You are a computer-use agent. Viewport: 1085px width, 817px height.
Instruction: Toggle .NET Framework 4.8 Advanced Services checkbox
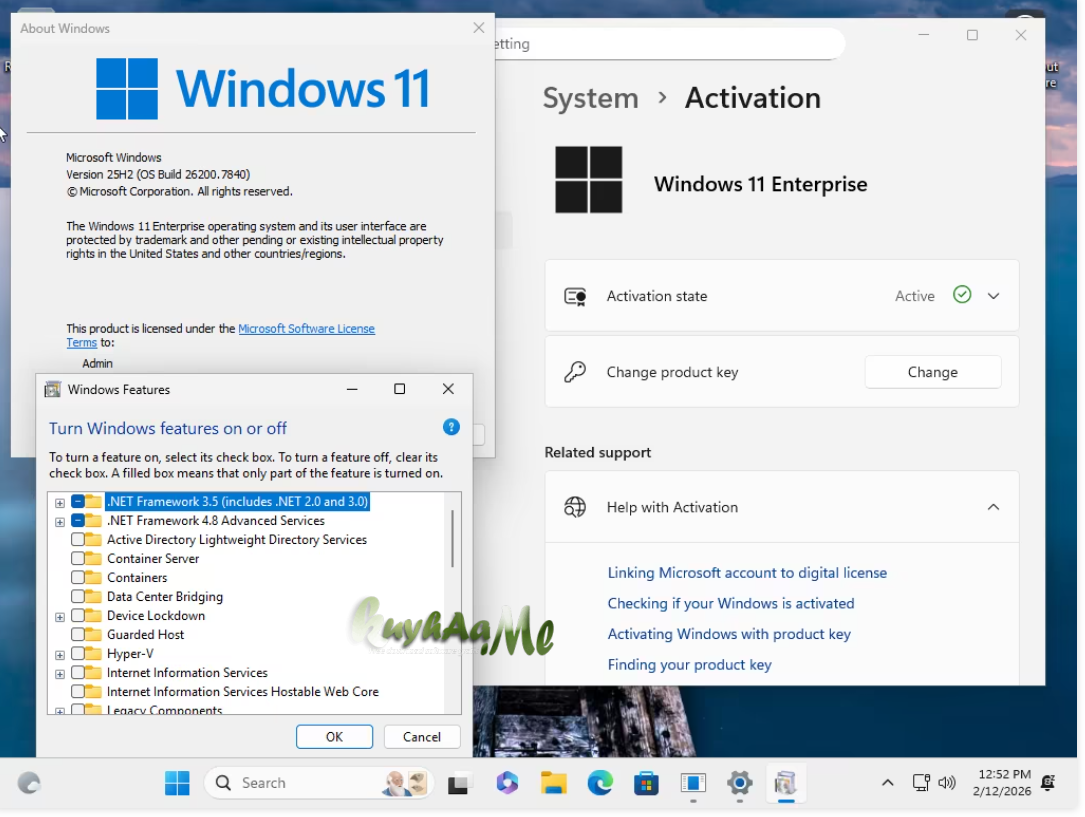(78, 520)
